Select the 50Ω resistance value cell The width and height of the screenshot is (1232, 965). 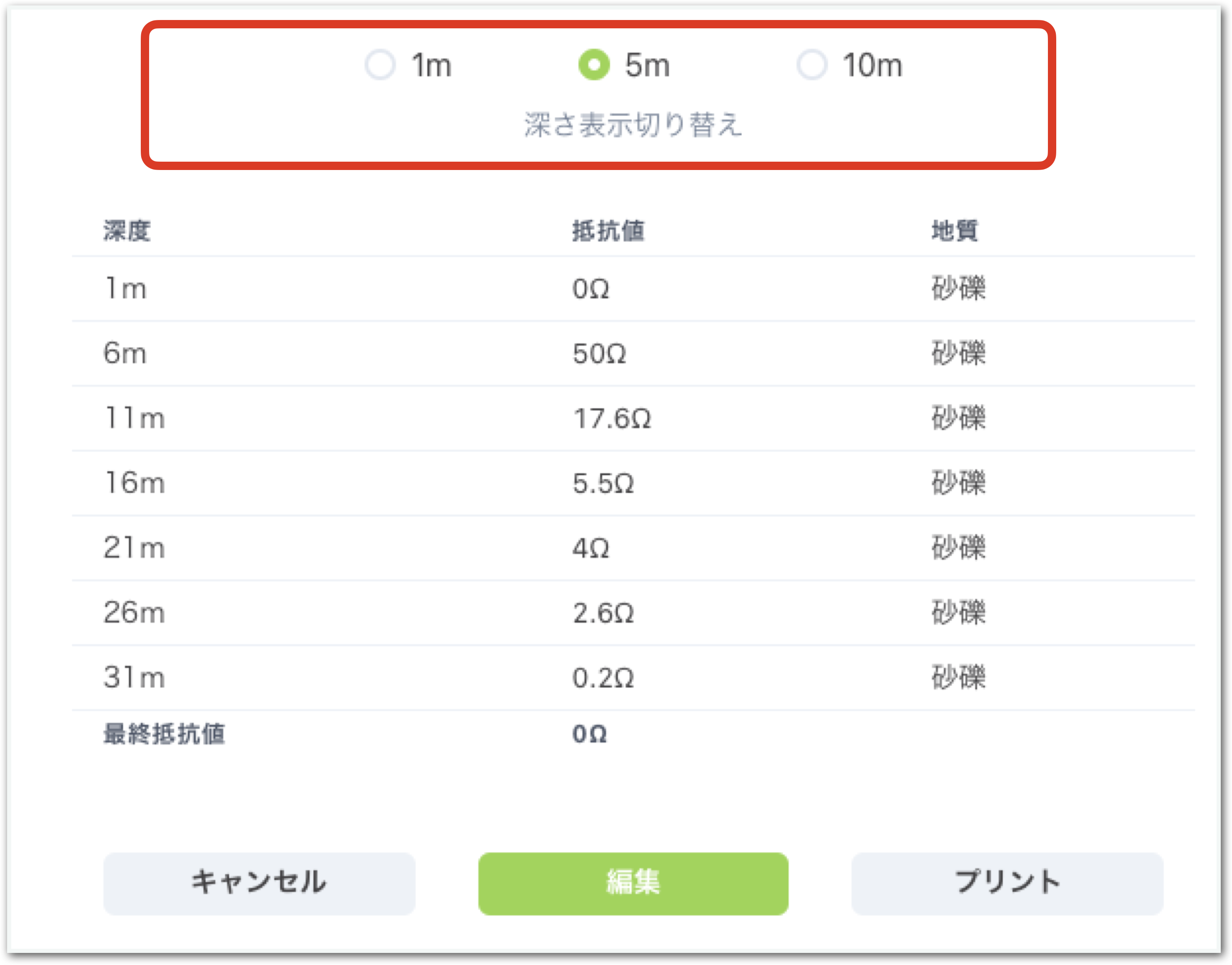pos(599,354)
